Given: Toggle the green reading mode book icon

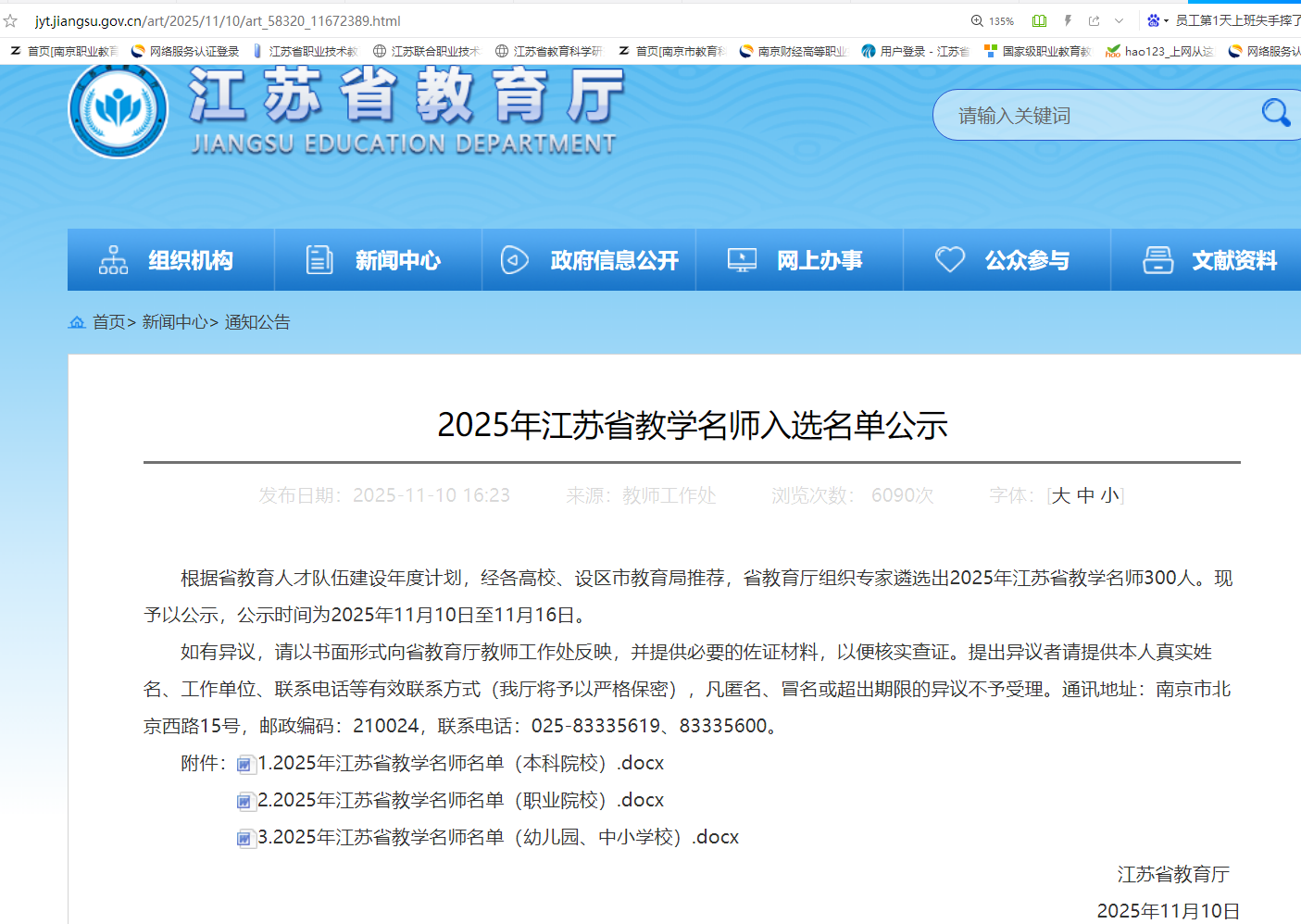Looking at the screenshot, I should [1039, 20].
